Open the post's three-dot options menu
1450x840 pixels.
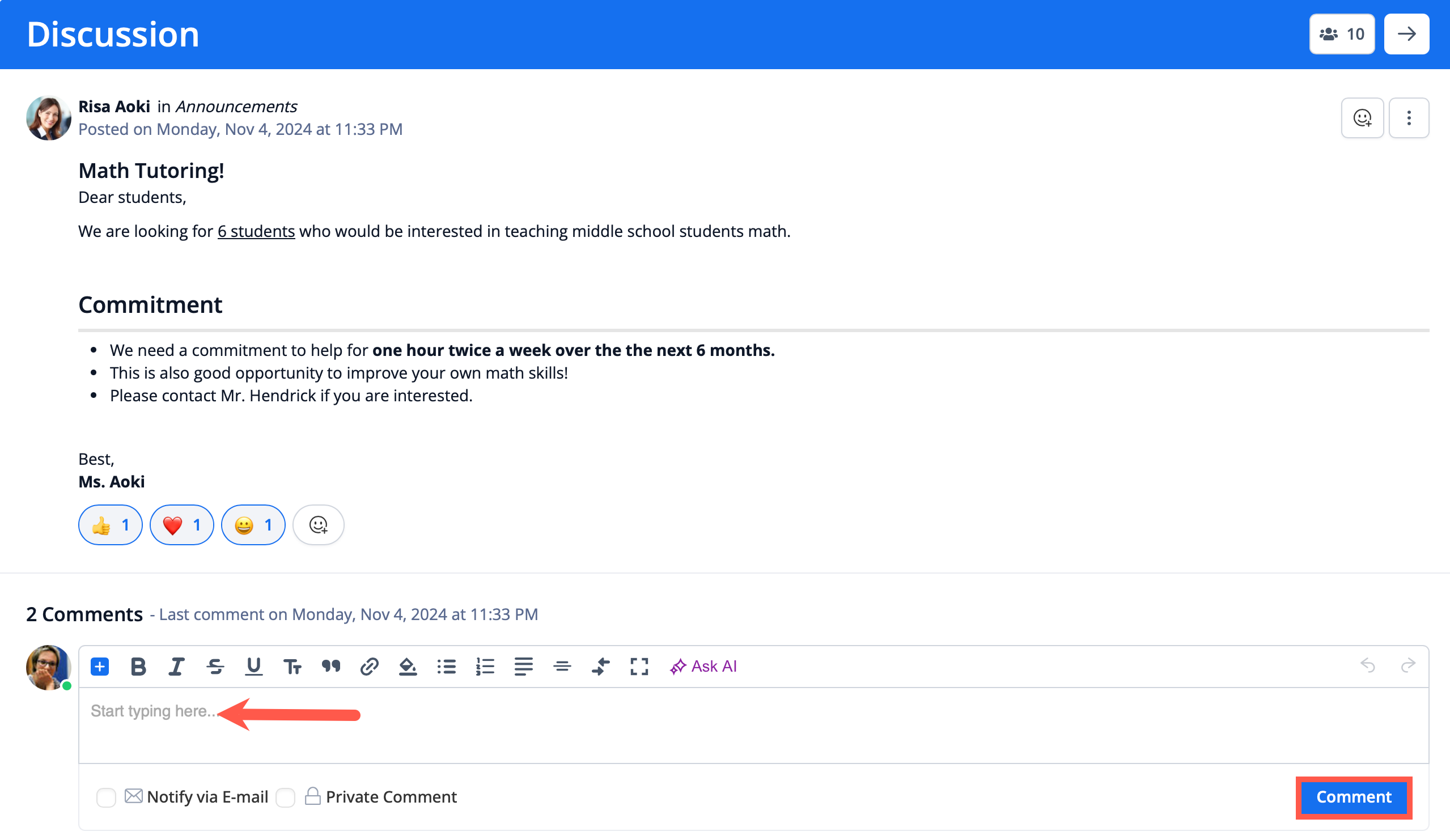1409,118
